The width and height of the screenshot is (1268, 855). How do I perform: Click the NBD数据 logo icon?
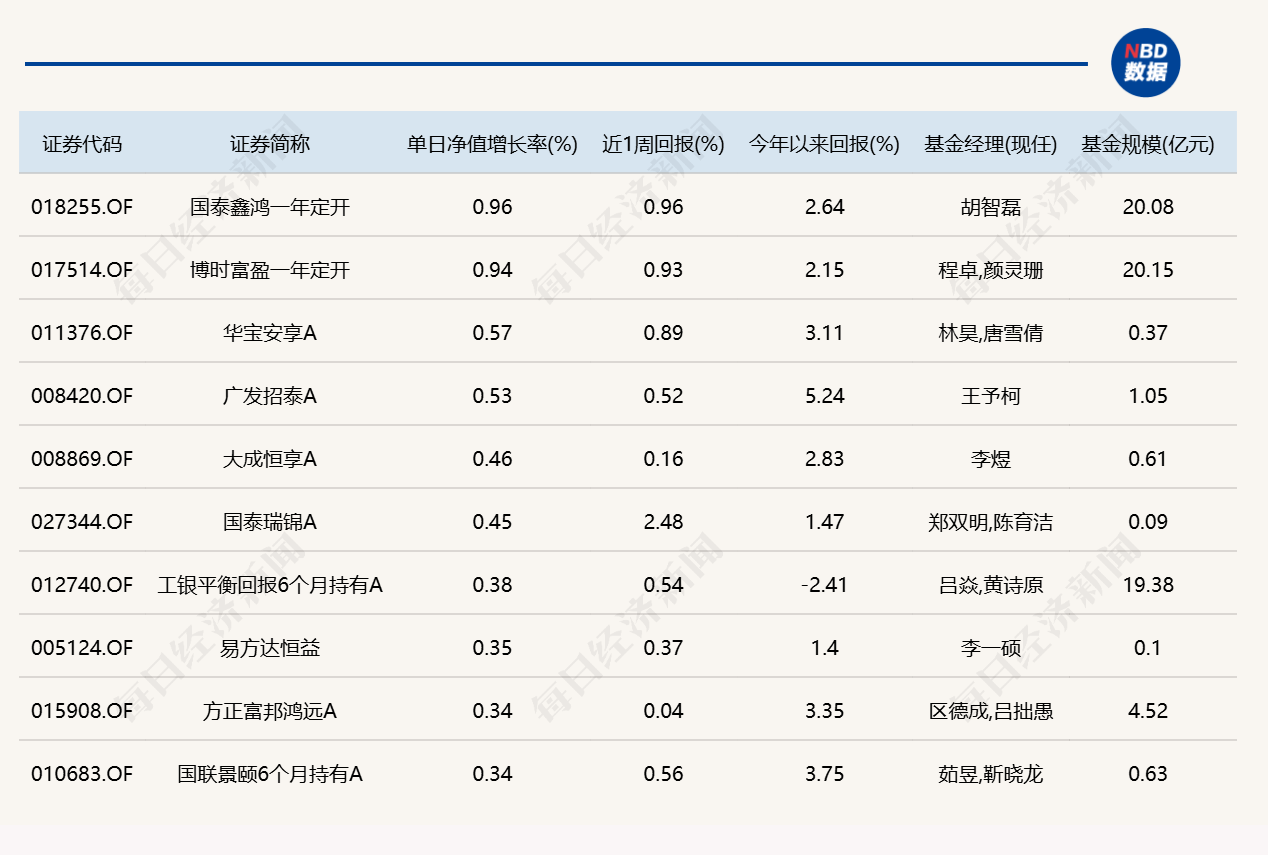[1146, 62]
